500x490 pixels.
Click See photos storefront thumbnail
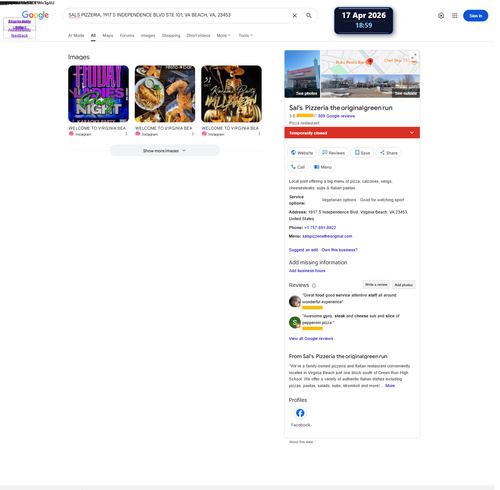(x=302, y=74)
